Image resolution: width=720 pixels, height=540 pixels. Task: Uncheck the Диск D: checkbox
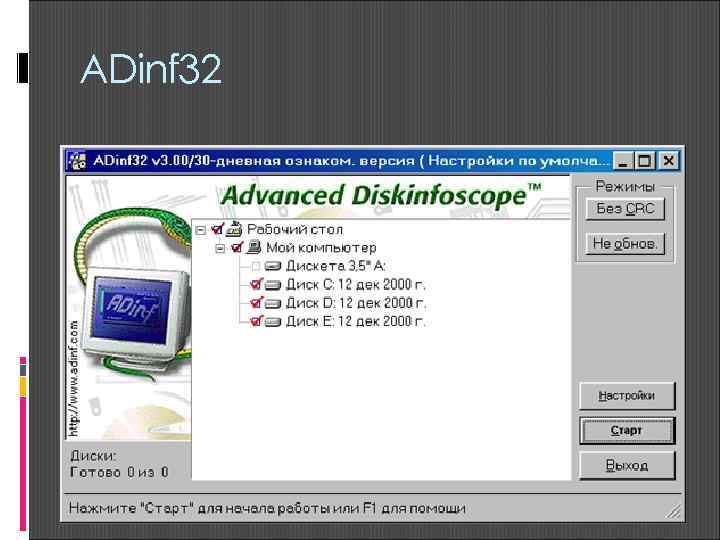tap(256, 303)
